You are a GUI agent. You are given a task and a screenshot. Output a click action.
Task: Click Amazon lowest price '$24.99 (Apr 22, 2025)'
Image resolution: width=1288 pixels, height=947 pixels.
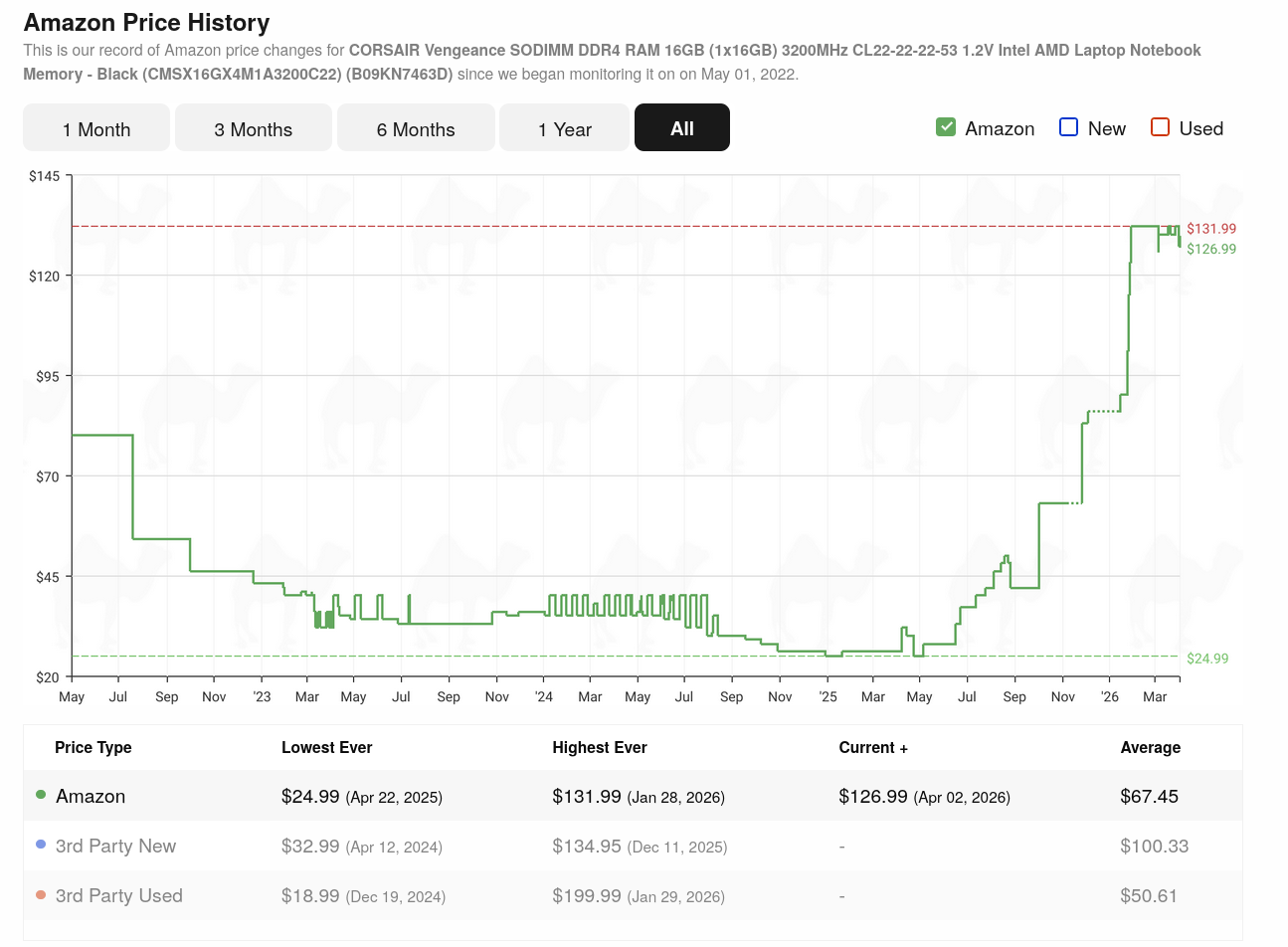pyautogui.click(x=362, y=797)
